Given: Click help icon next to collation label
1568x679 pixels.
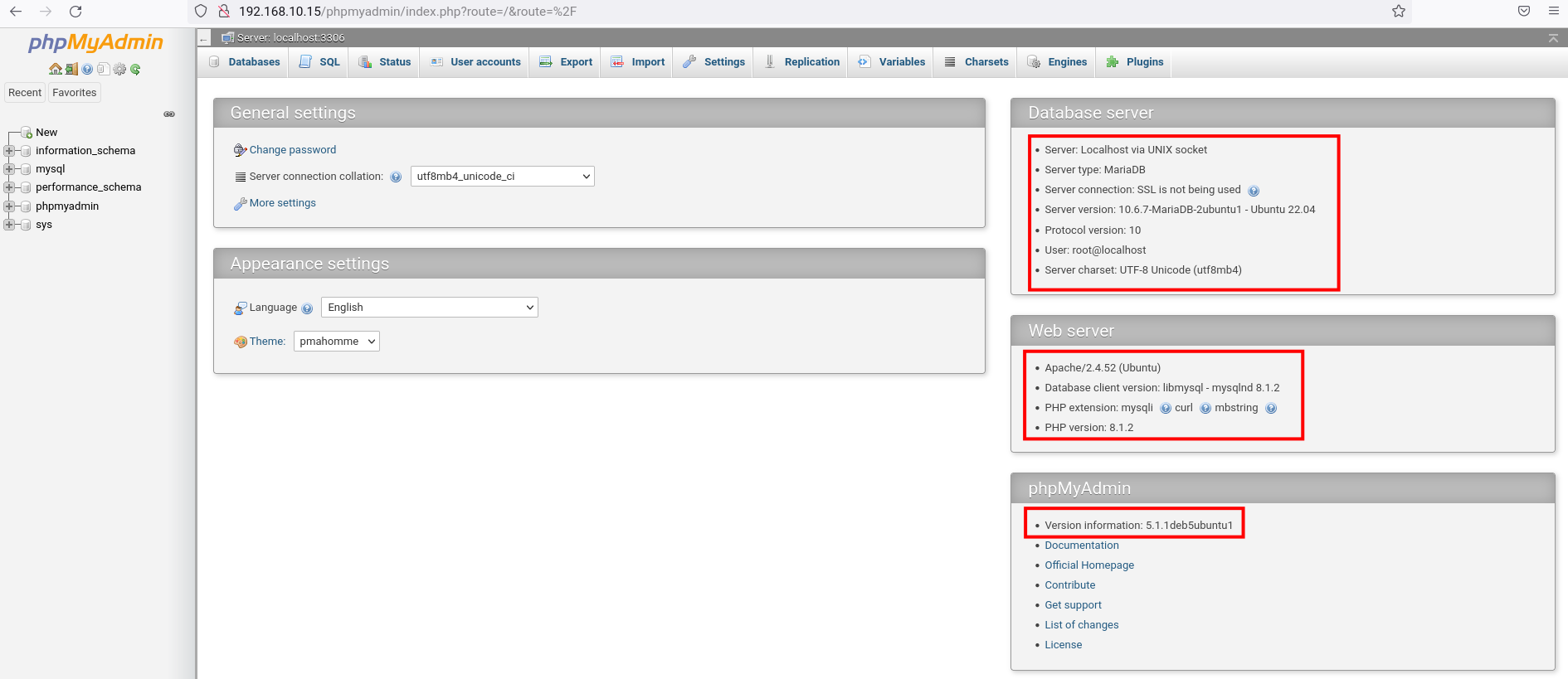Looking at the screenshot, I should [396, 177].
